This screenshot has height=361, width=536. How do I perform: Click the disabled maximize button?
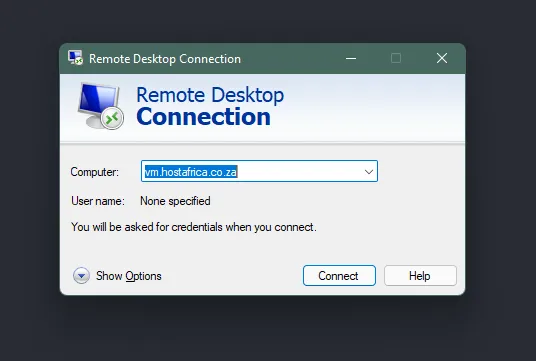coord(396,58)
